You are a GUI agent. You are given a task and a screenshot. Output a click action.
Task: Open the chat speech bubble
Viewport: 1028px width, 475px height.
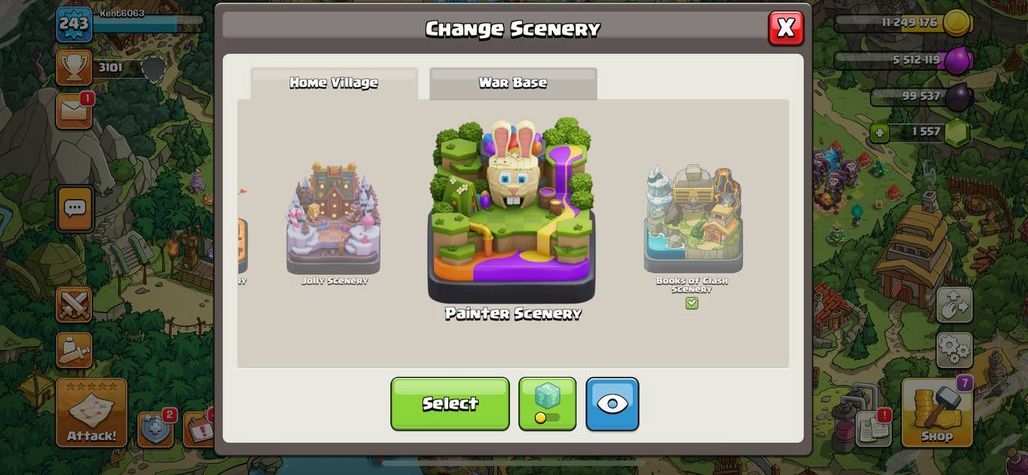75,208
